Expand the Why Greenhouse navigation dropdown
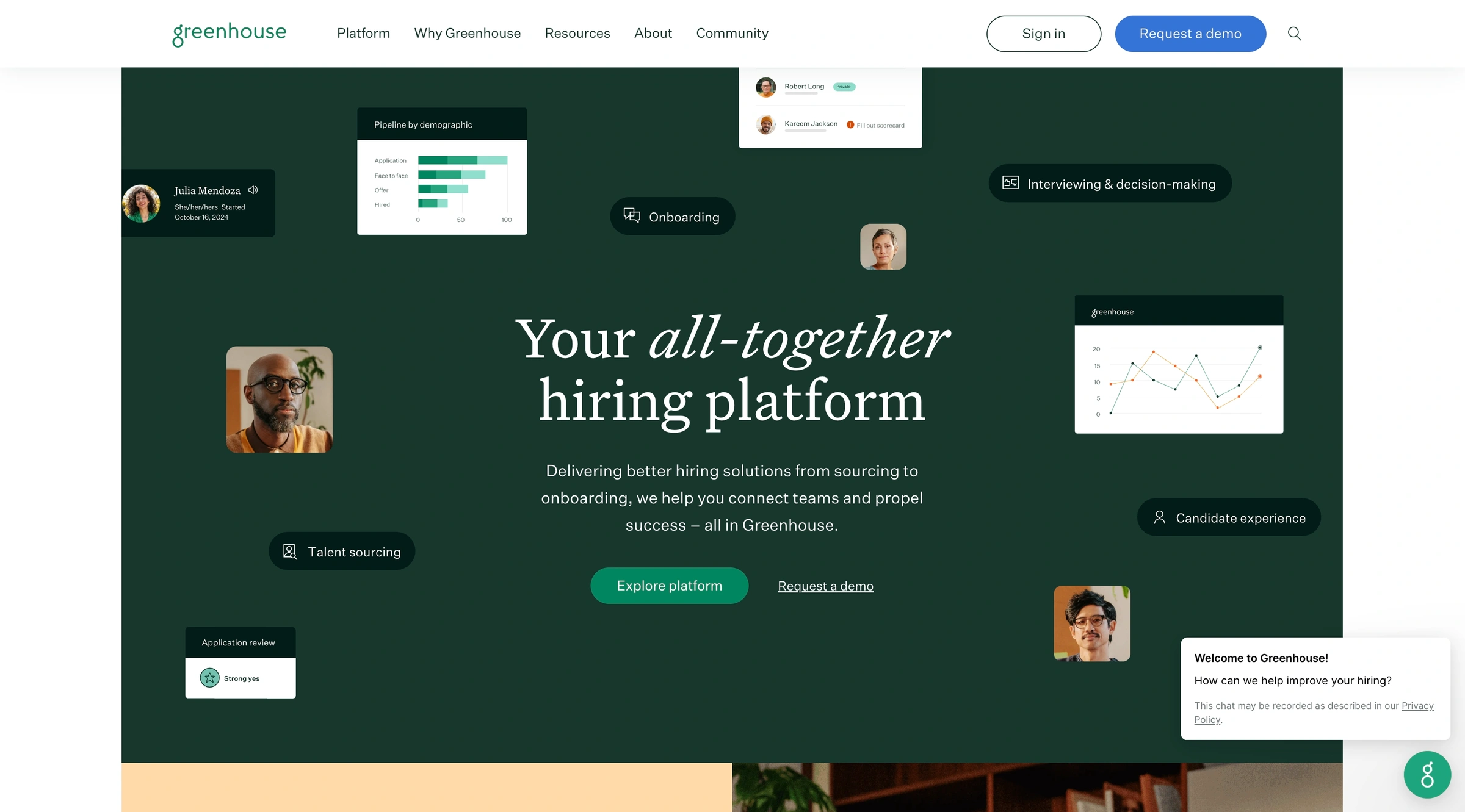 (467, 33)
